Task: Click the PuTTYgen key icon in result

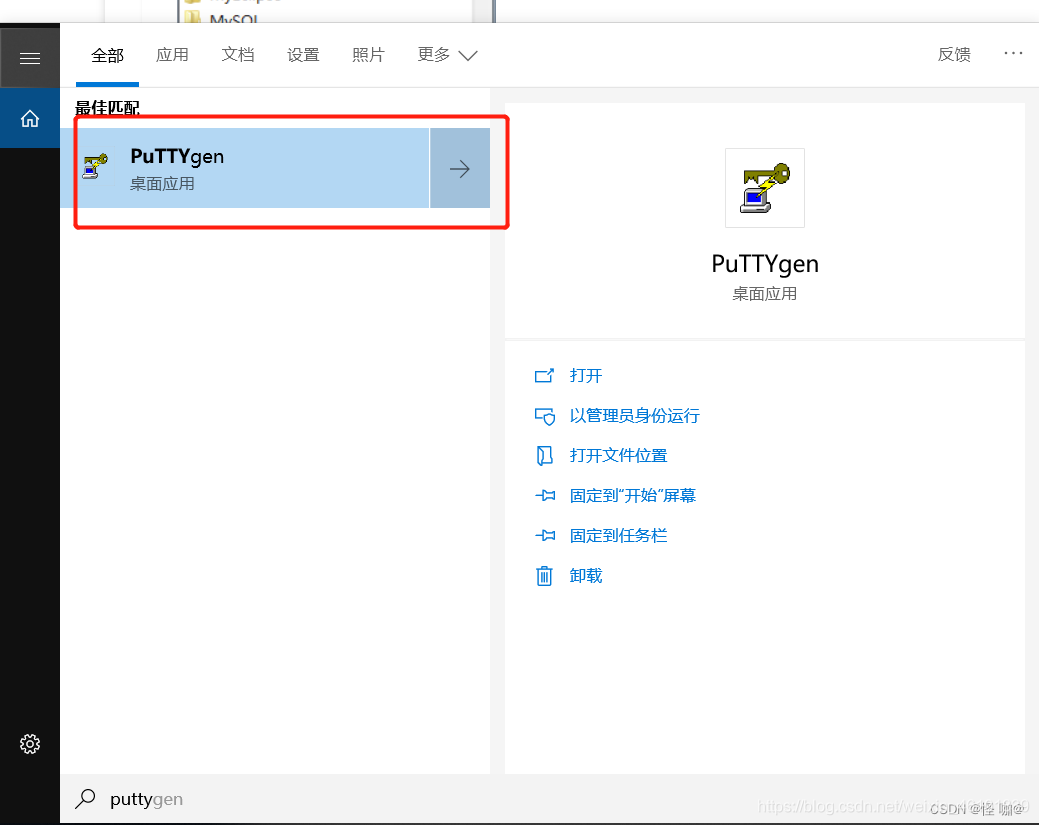Action: pos(95,166)
